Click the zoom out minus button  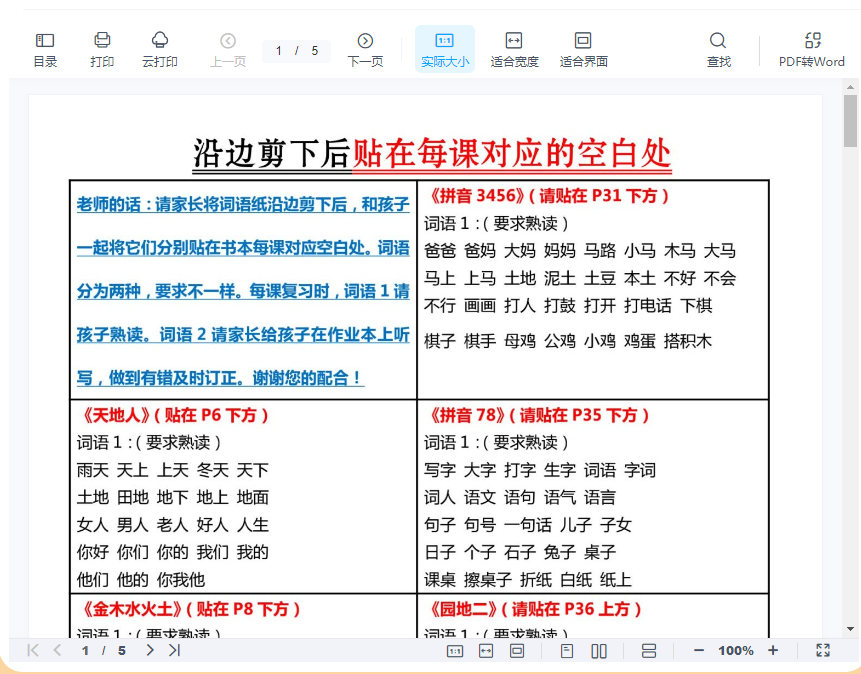click(699, 650)
